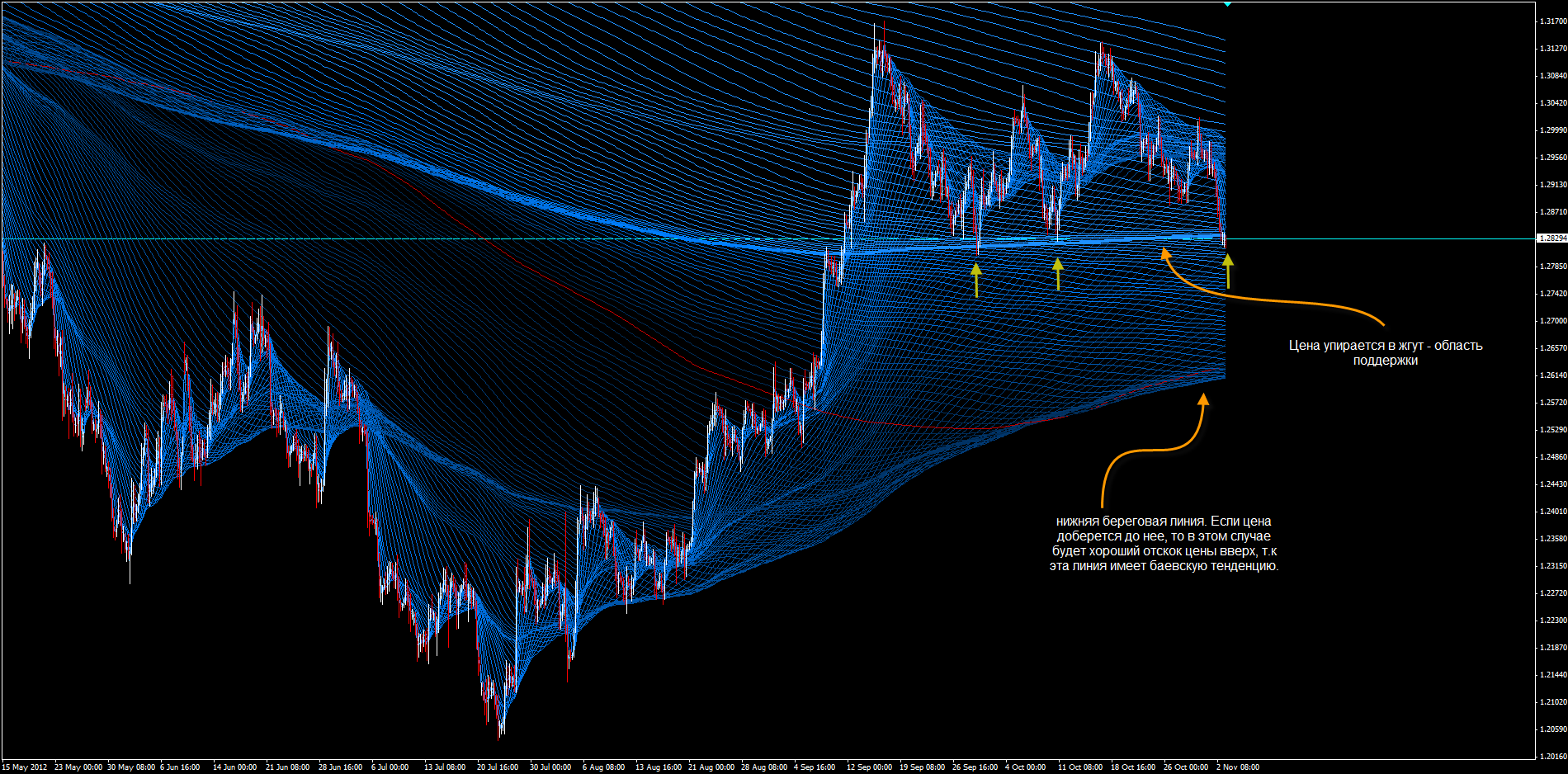Image resolution: width=1568 pixels, height=774 pixels.
Task: Click the '23 May 00:00' time label
Action: (x=78, y=767)
